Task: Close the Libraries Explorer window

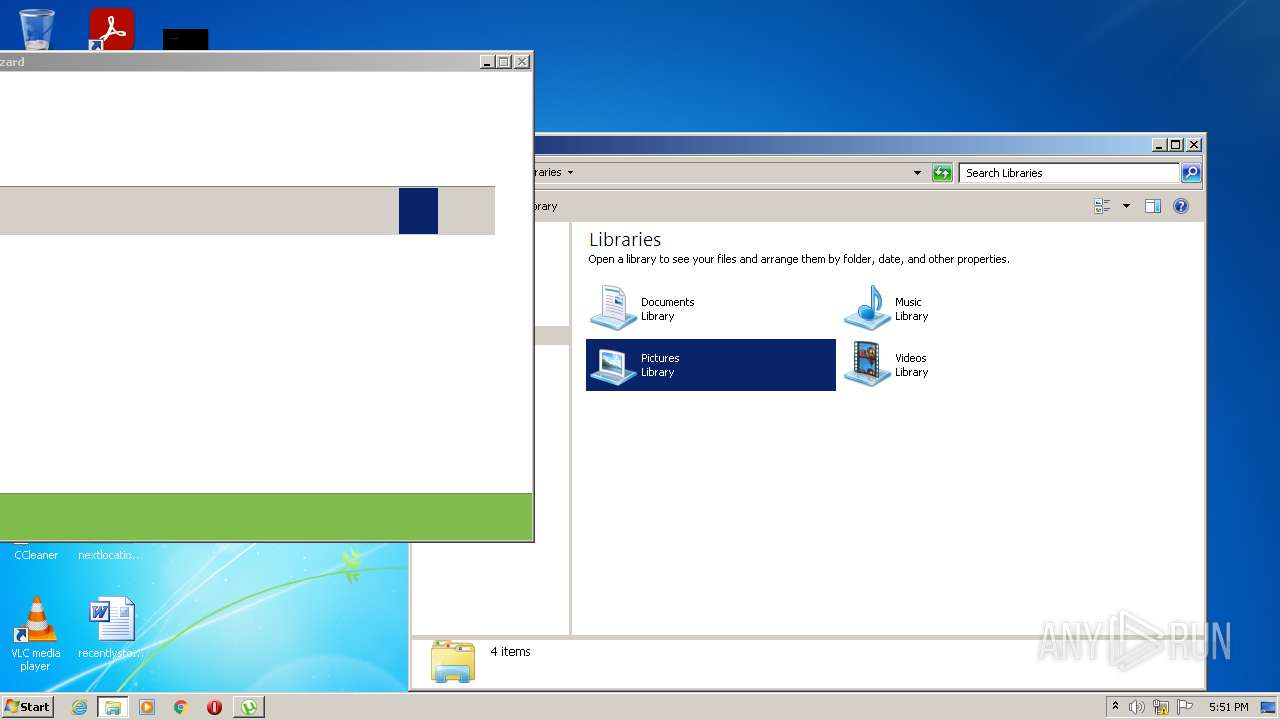Action: tap(1193, 145)
